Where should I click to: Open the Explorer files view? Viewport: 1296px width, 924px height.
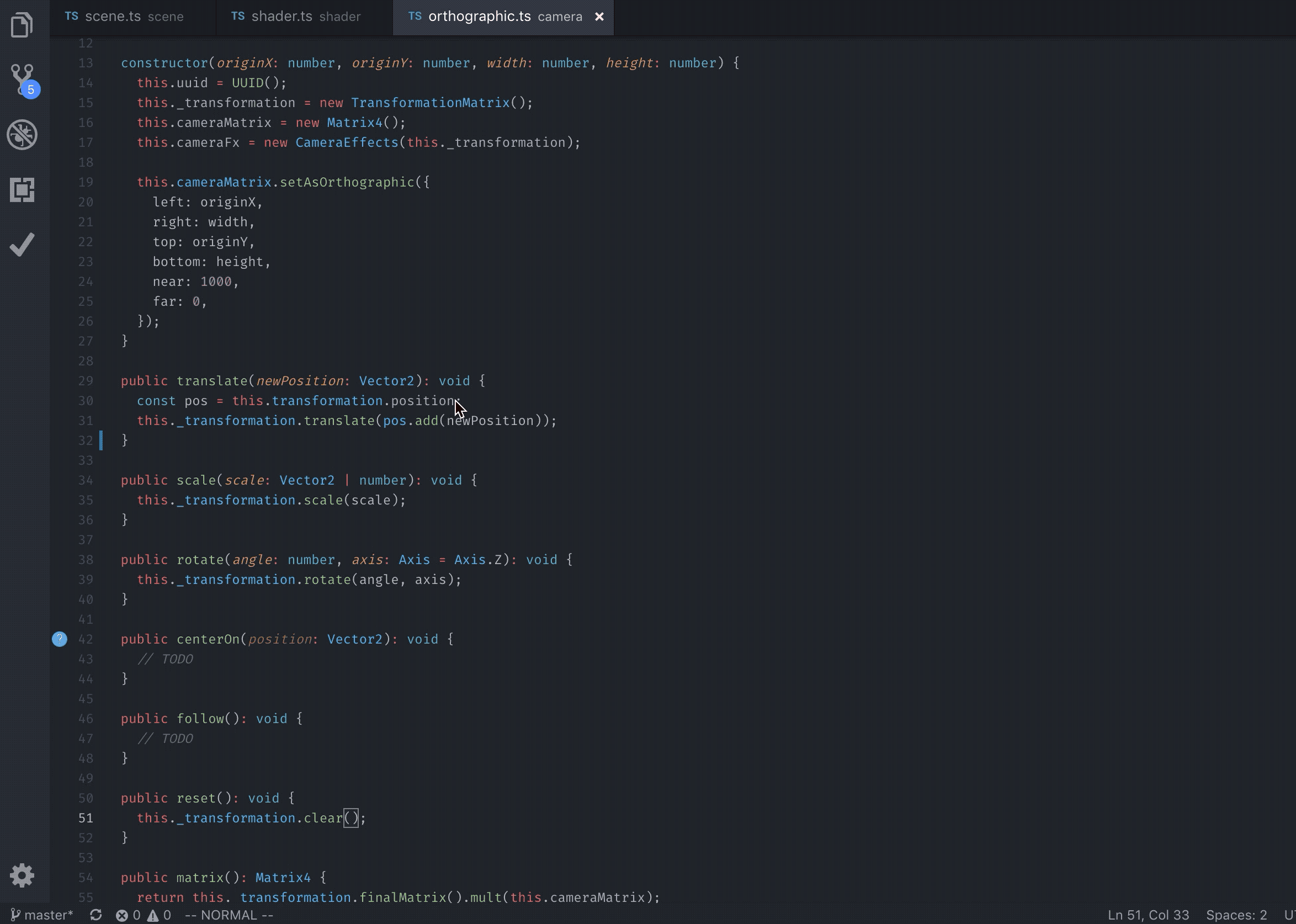(22, 25)
